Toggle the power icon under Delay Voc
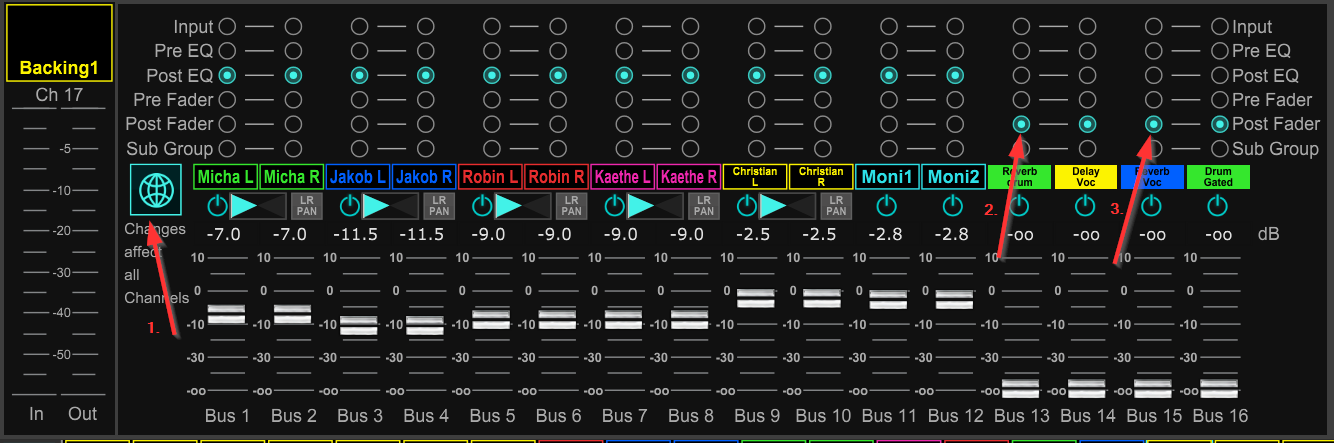Viewport: 1334px width, 443px height. click(1085, 206)
